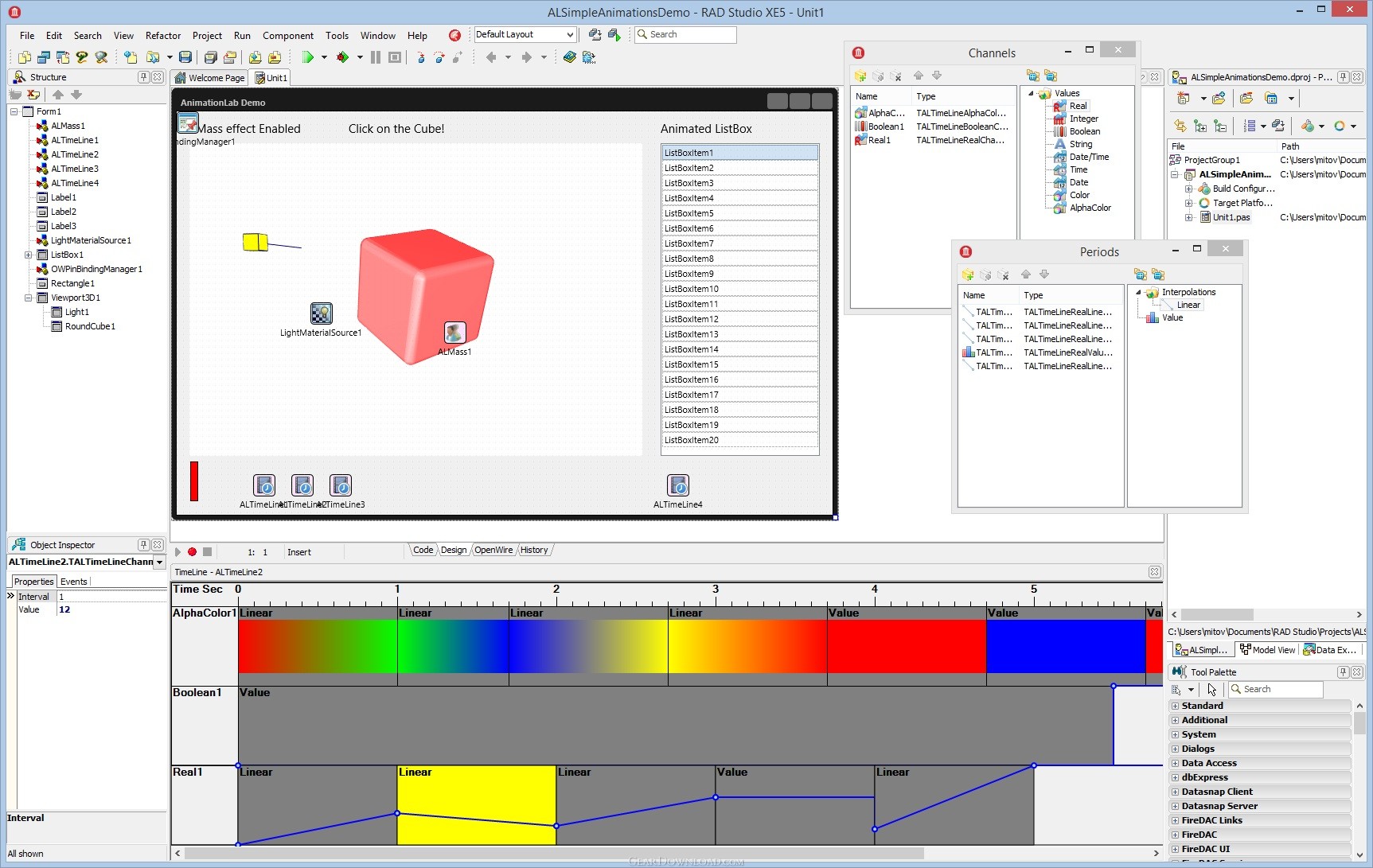Select Boolean1 row in Channels list
This screenshot has width=1373, height=868.
pyautogui.click(x=931, y=127)
